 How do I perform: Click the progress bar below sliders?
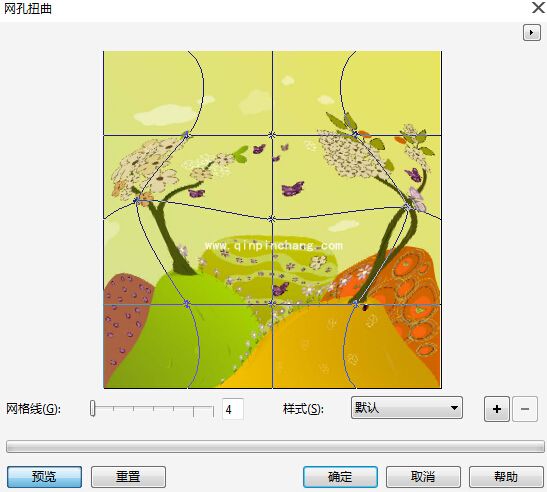(275, 446)
